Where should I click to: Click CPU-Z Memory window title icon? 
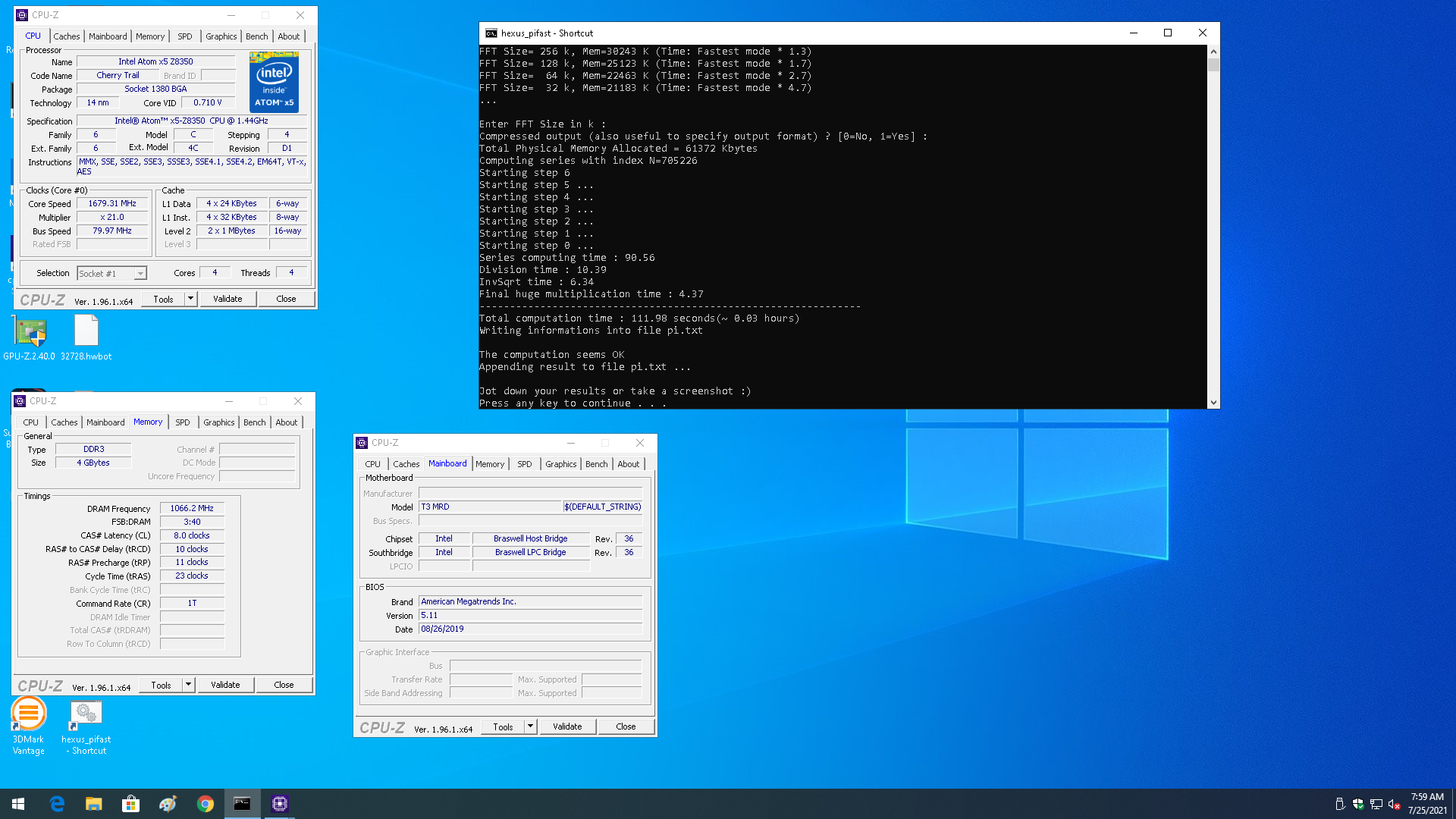tap(20, 401)
